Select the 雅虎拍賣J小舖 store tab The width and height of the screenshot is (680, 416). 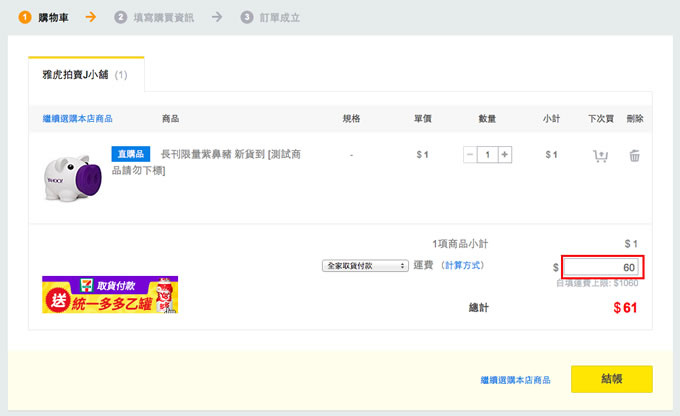tap(85, 74)
